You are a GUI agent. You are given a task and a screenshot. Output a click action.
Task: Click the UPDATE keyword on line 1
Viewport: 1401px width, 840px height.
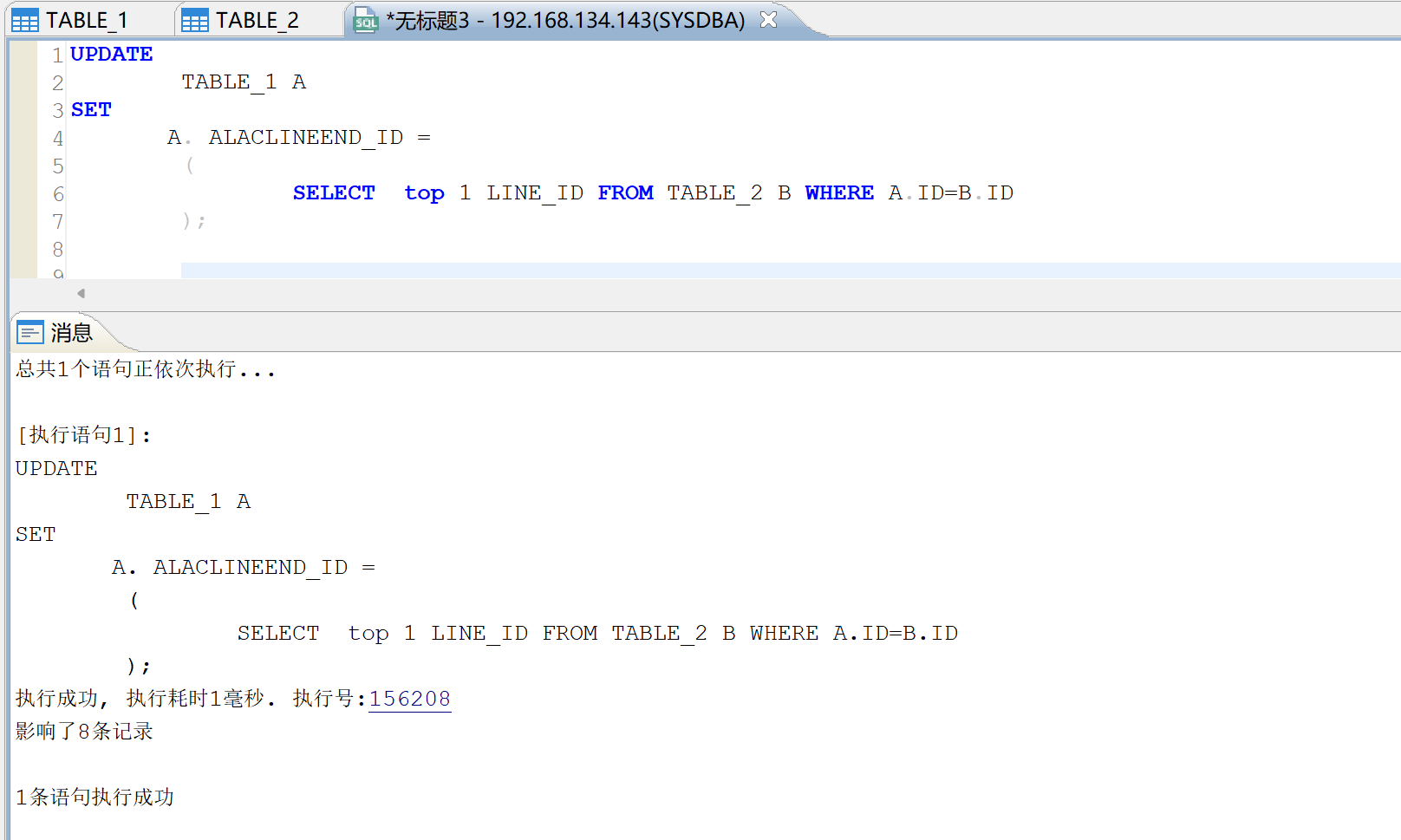point(111,54)
